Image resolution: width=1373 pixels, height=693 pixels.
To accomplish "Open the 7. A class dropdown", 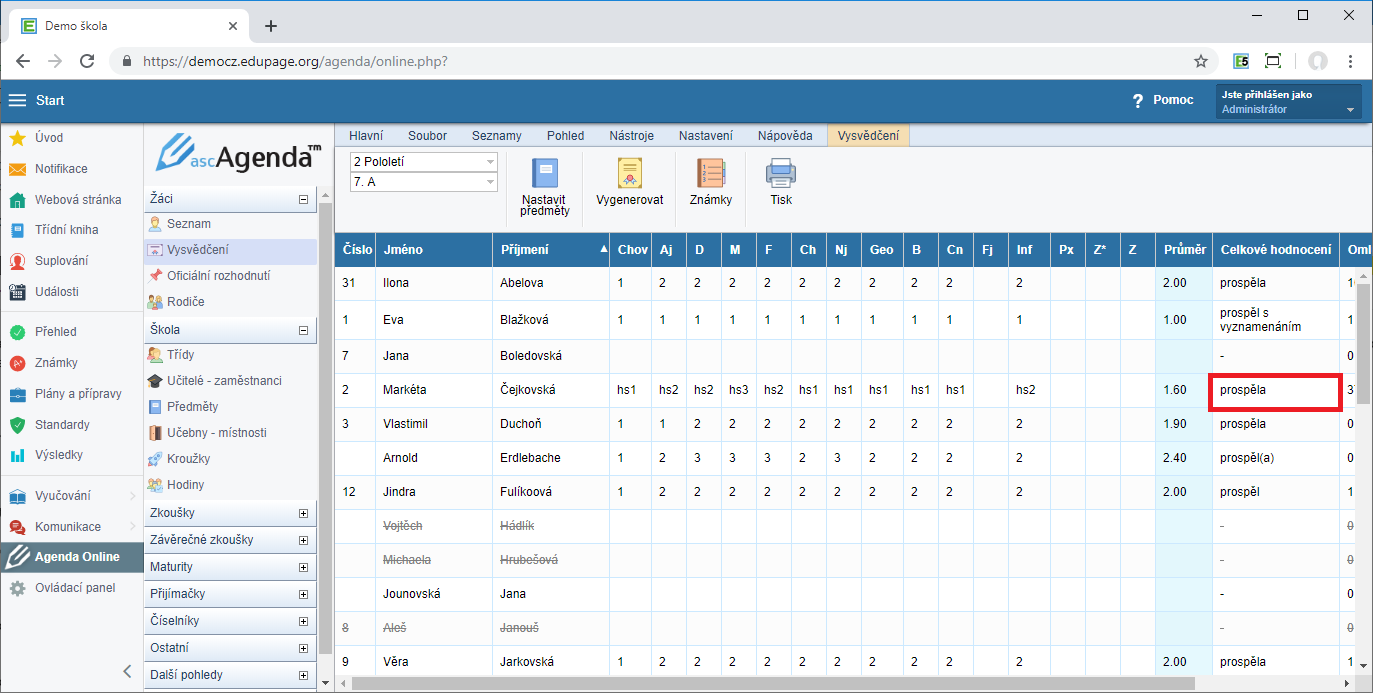I will pos(423,181).
